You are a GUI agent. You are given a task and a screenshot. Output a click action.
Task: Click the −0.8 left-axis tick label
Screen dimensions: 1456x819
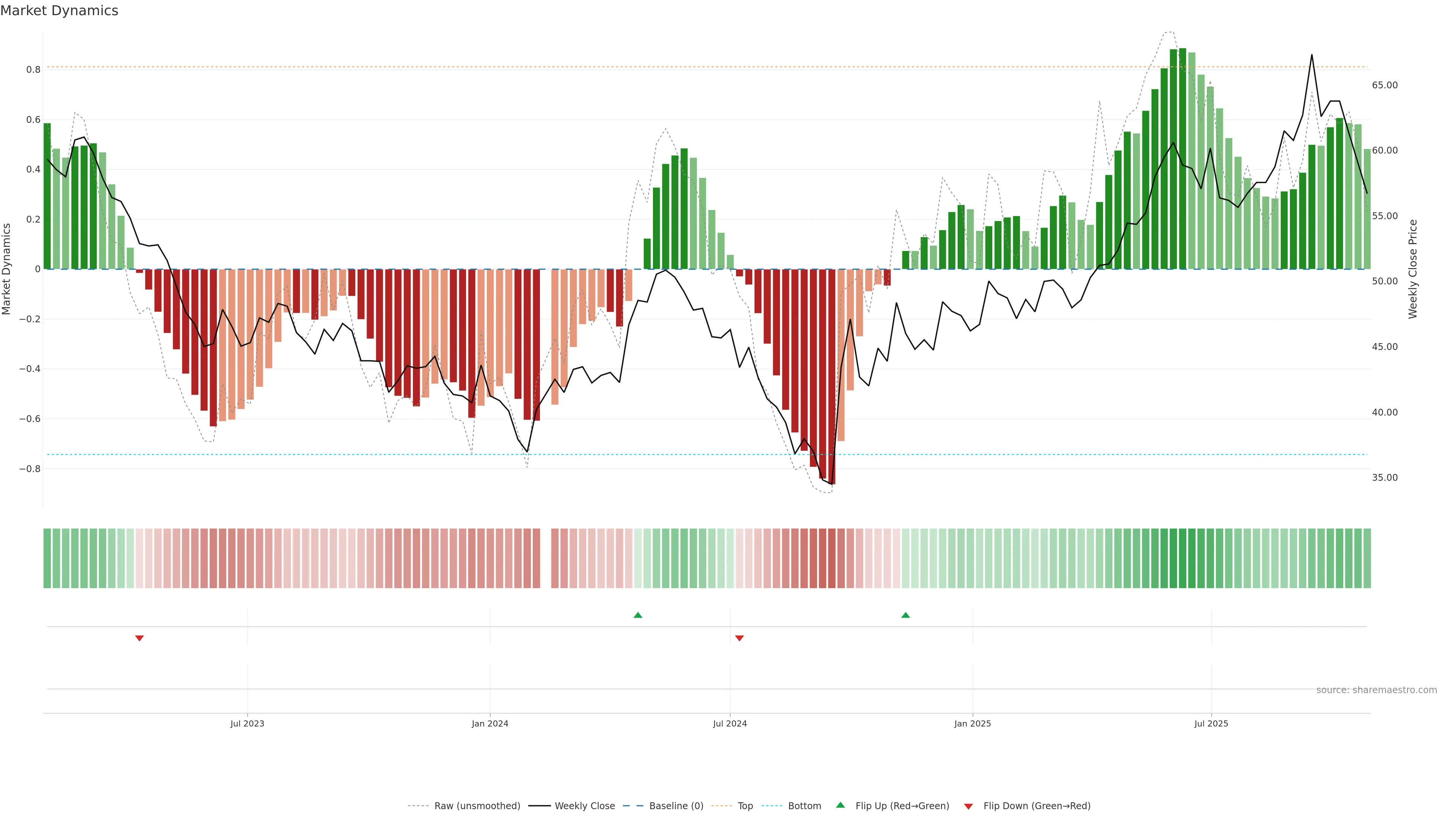pyautogui.click(x=30, y=469)
